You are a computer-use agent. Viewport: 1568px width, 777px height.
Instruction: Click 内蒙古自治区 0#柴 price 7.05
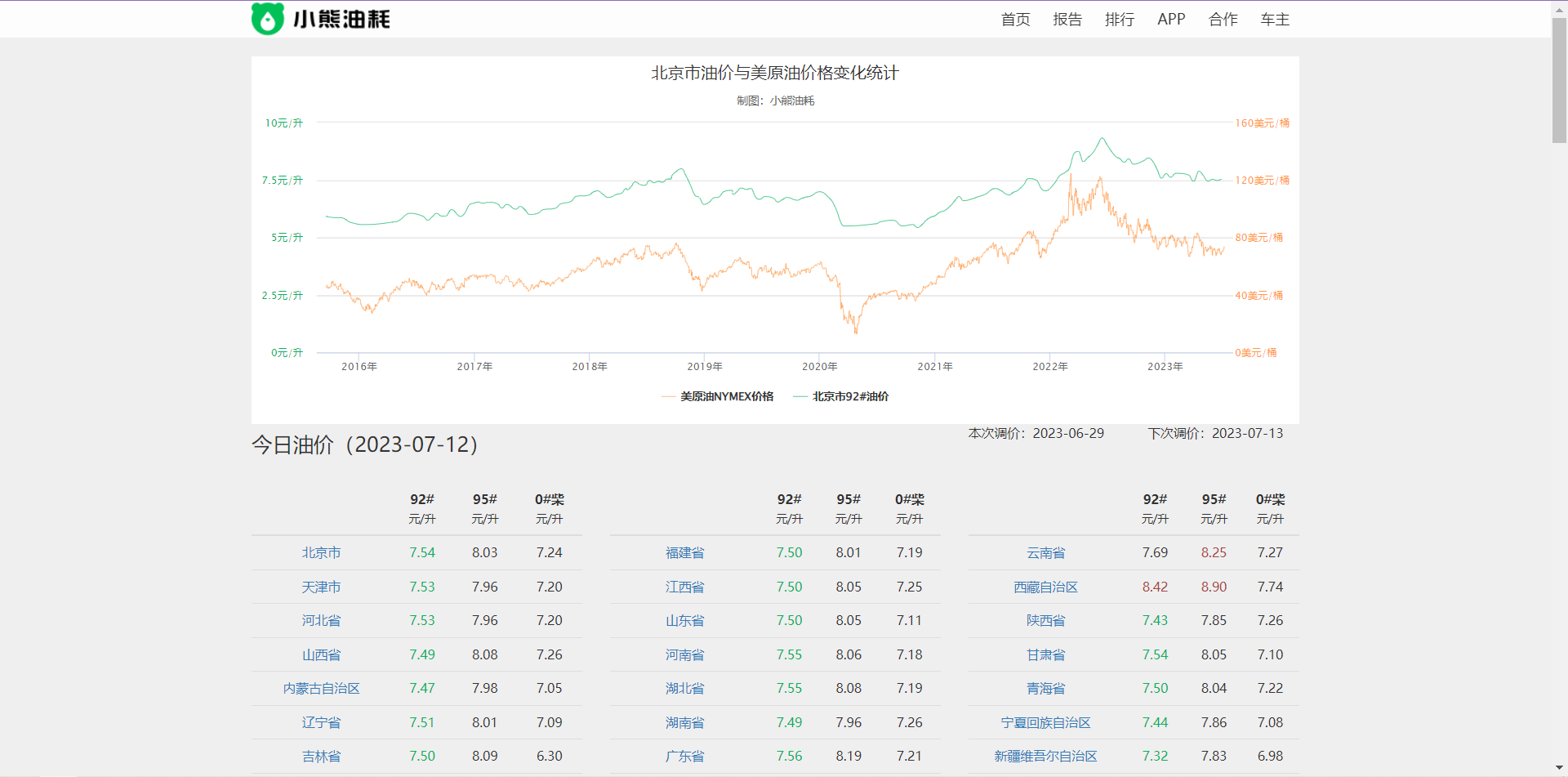click(x=549, y=688)
